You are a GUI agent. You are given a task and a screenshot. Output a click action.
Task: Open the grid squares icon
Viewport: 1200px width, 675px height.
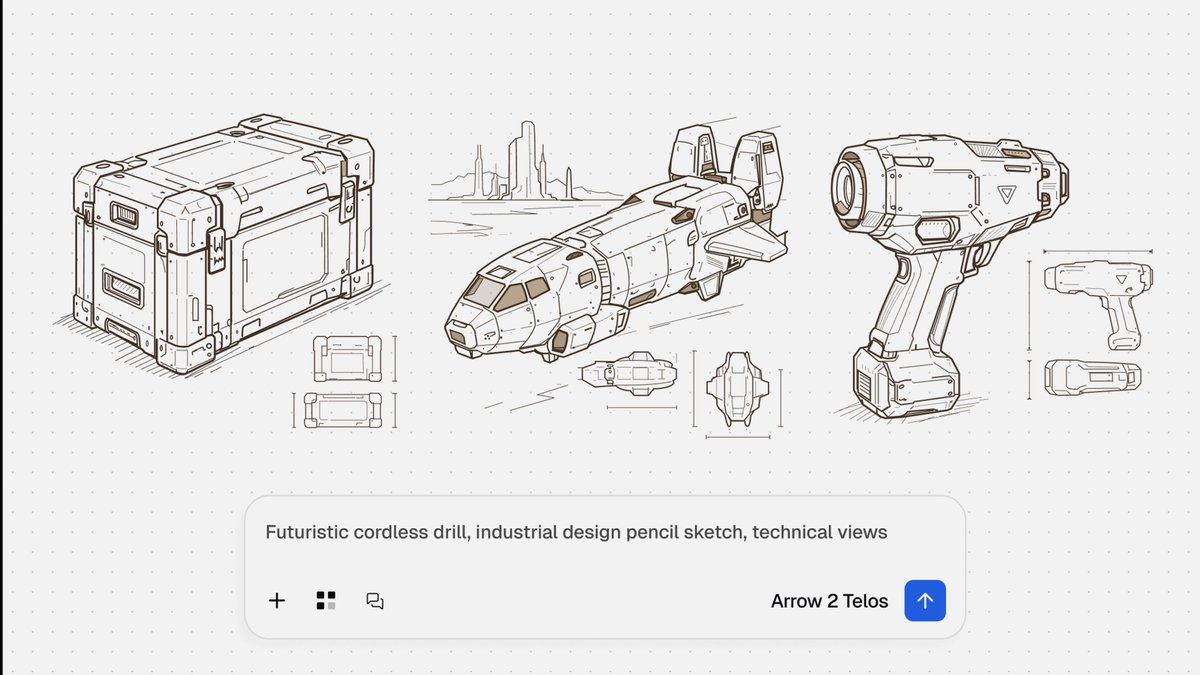pyautogui.click(x=326, y=601)
